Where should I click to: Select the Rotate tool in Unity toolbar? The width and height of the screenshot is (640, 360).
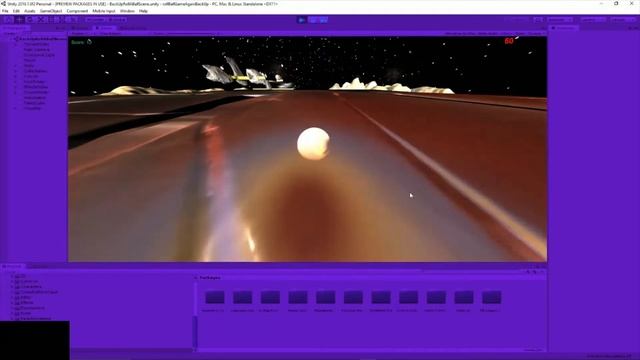tap(30, 20)
